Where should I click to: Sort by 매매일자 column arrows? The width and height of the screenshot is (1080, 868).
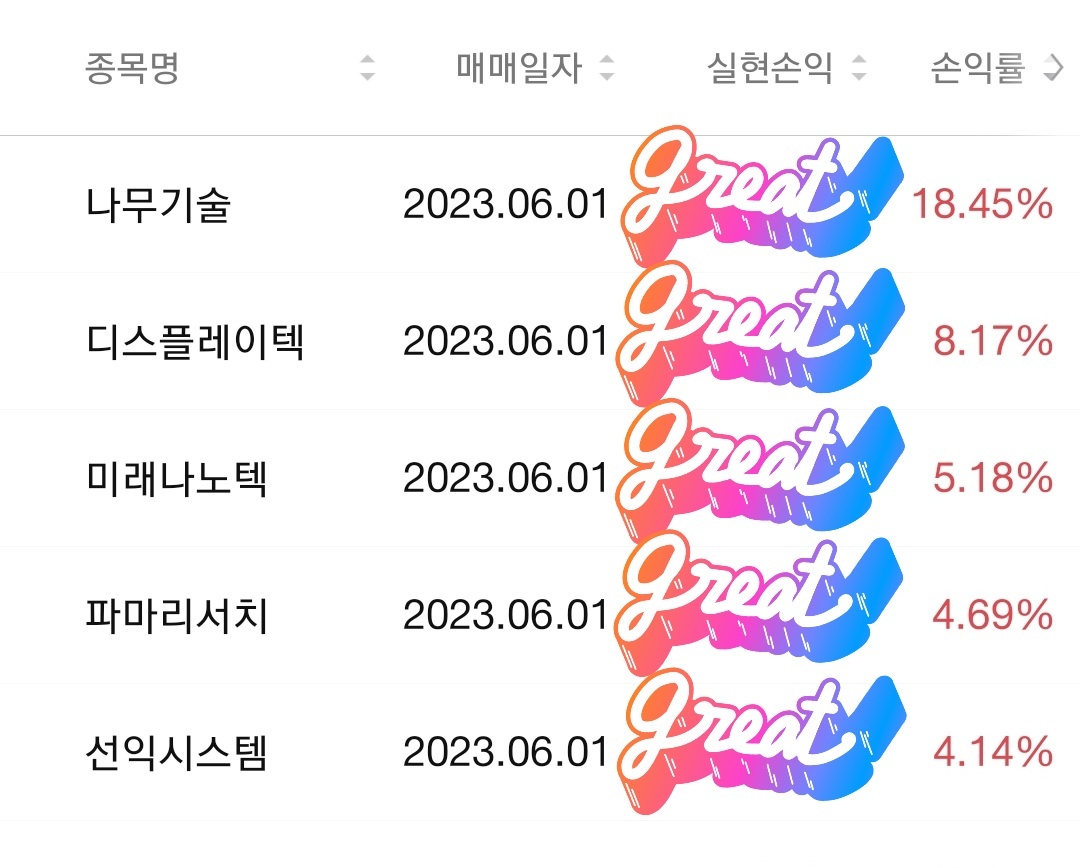[607, 68]
